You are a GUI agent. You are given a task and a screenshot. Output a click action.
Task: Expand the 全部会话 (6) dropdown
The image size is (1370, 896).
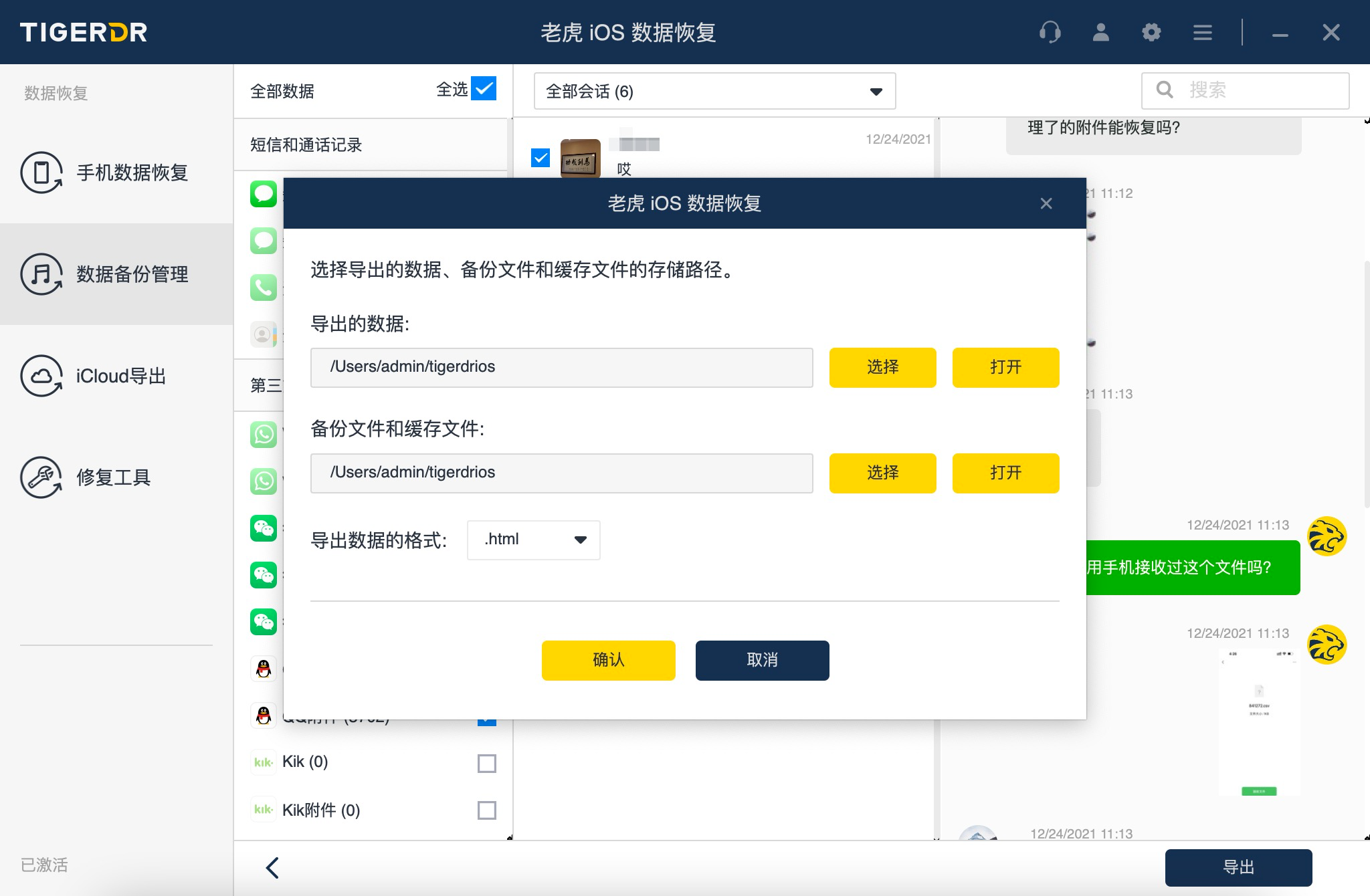point(714,92)
